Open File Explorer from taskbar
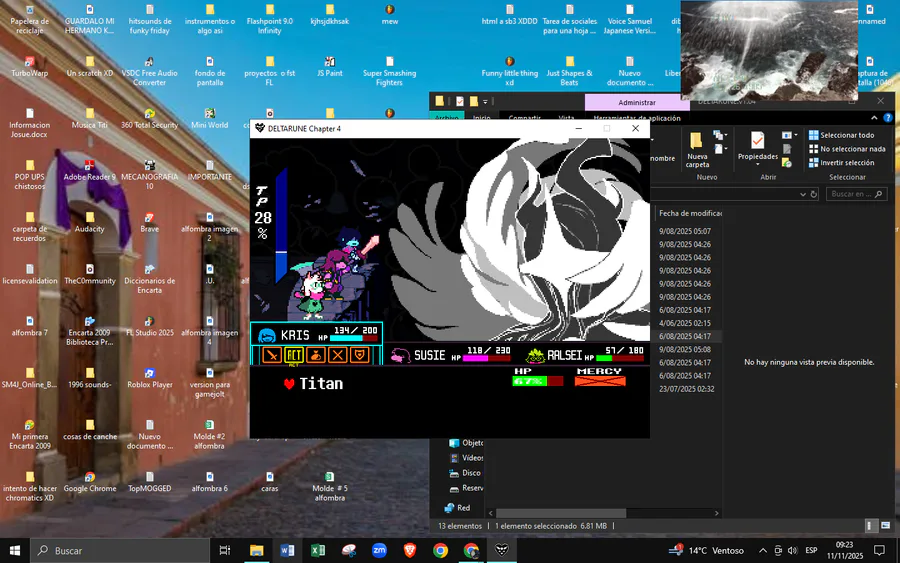This screenshot has width=900, height=563. coord(257,550)
